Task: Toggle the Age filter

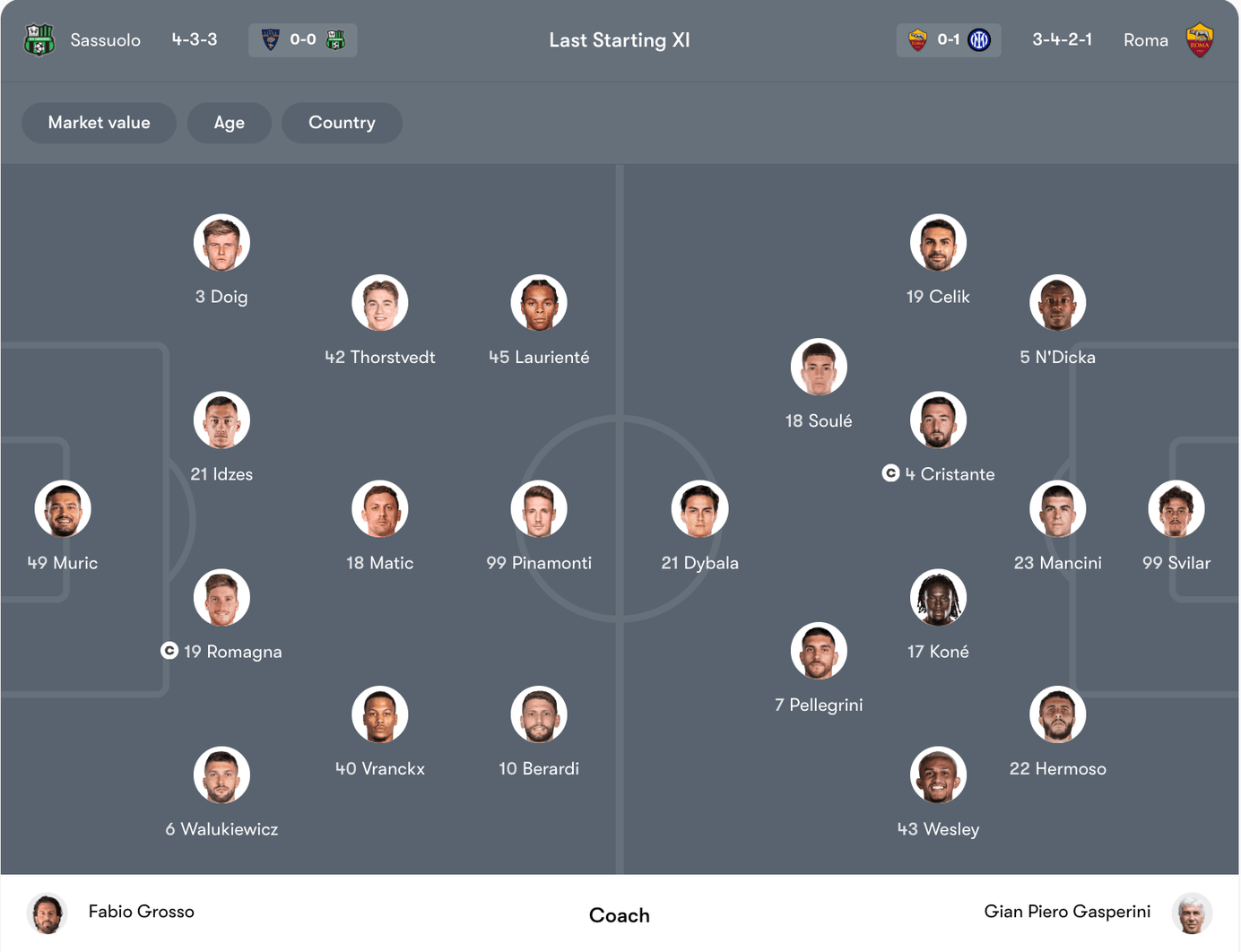Action: pyautogui.click(x=229, y=123)
